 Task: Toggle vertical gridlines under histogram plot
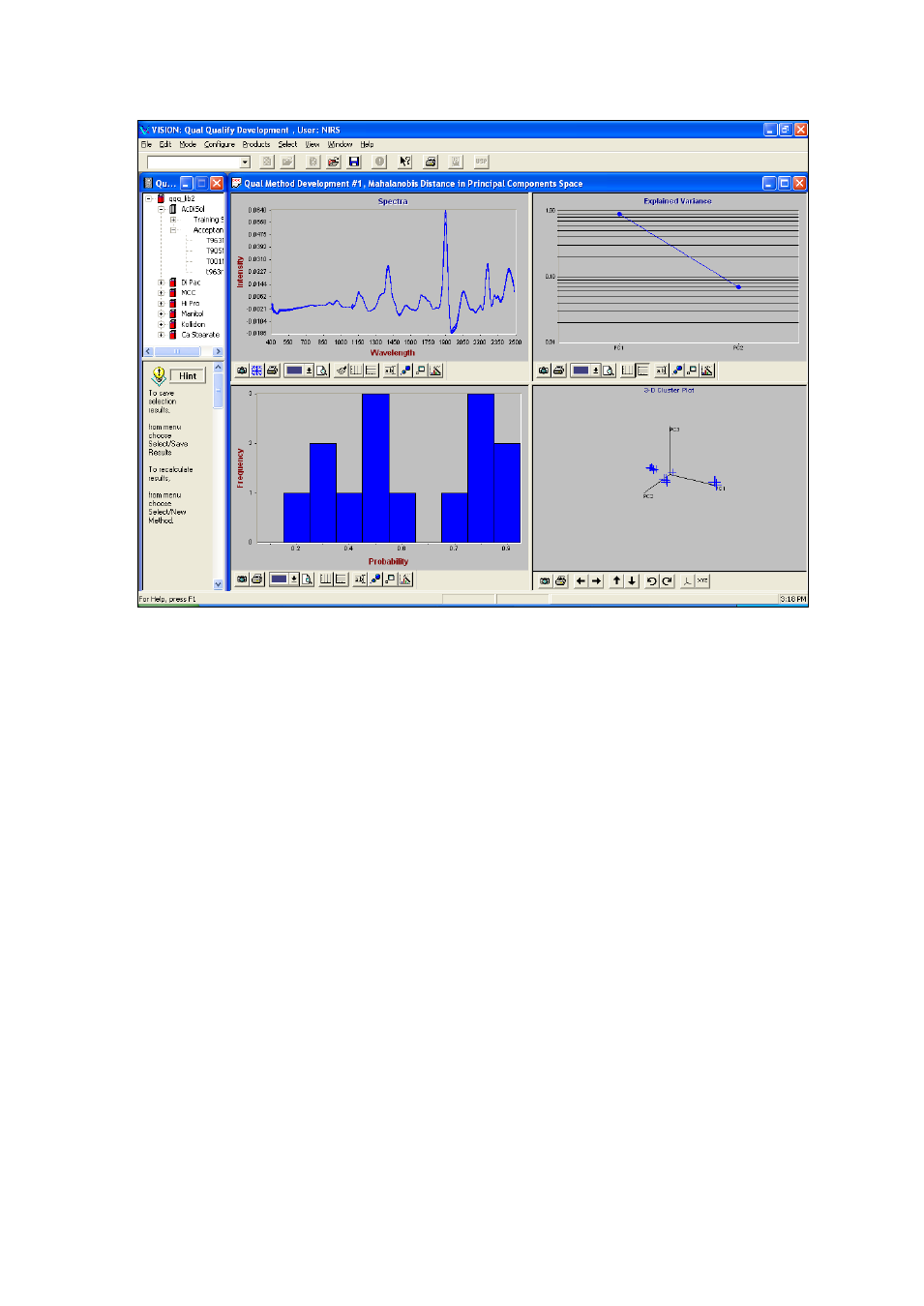click(326, 579)
